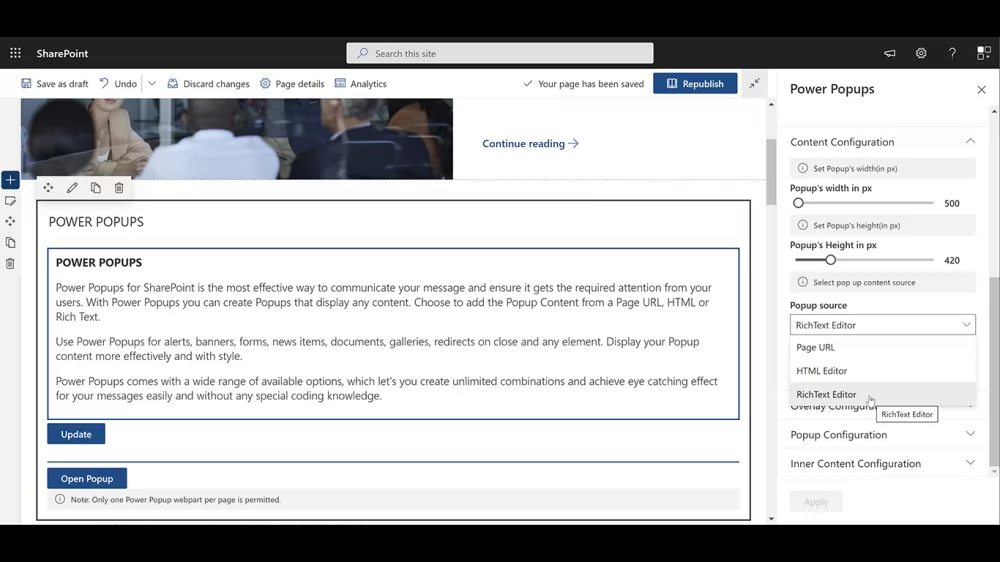This screenshot has width=1000, height=562.
Task: Click the delete section icon in left rail
Action: click(x=10, y=263)
